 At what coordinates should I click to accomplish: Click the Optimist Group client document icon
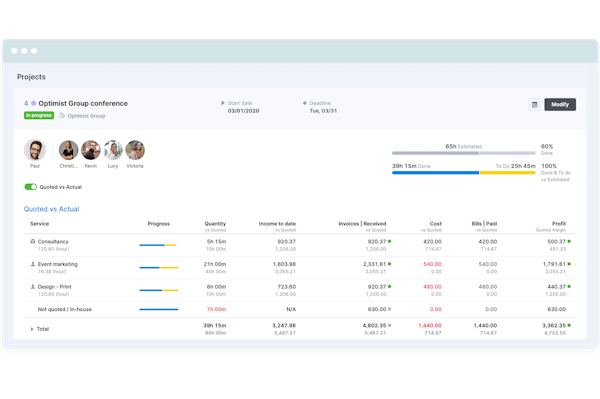click(62, 116)
